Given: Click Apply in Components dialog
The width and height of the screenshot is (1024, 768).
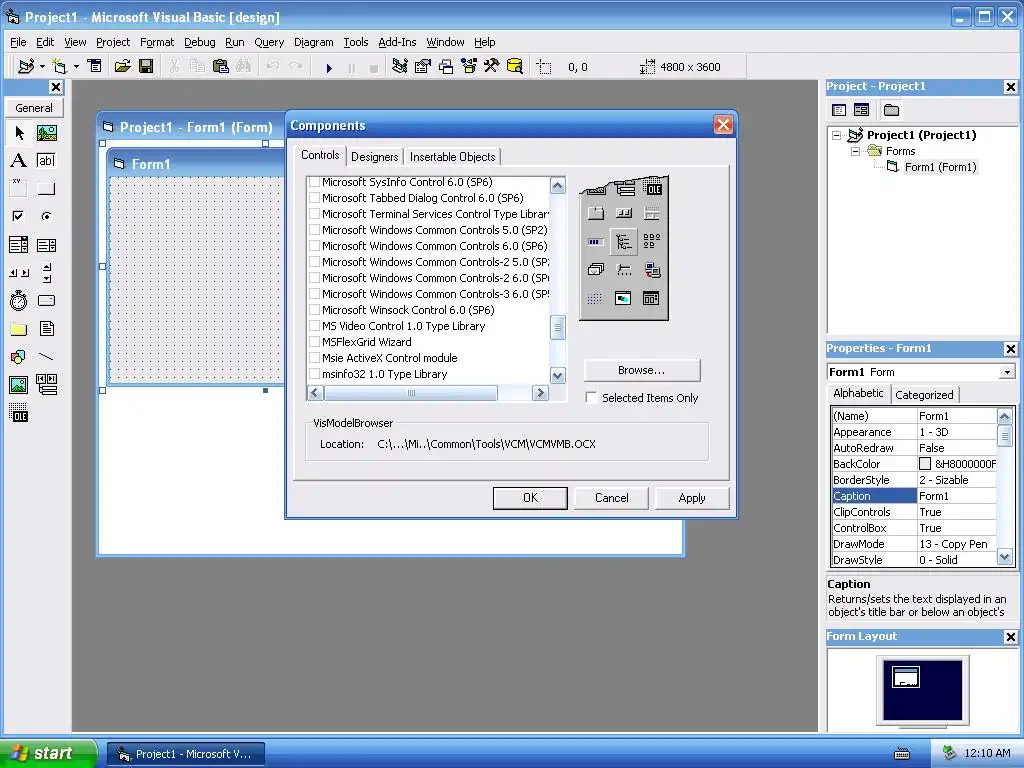Looking at the screenshot, I should coord(692,498).
